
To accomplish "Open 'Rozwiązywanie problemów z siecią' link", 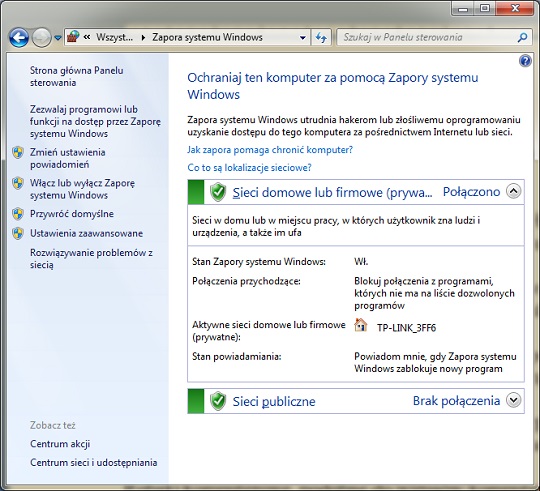I will 91,259.
